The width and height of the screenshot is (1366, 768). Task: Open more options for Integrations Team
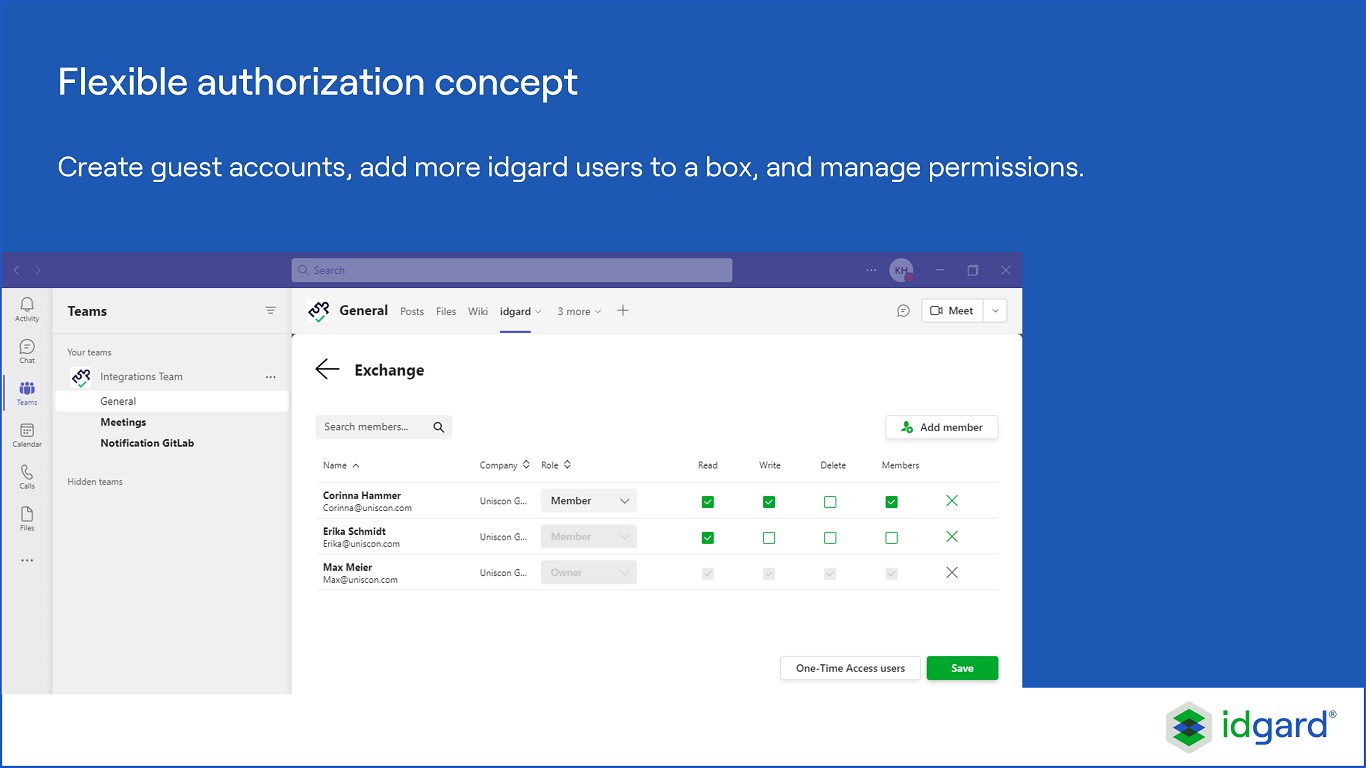point(270,377)
